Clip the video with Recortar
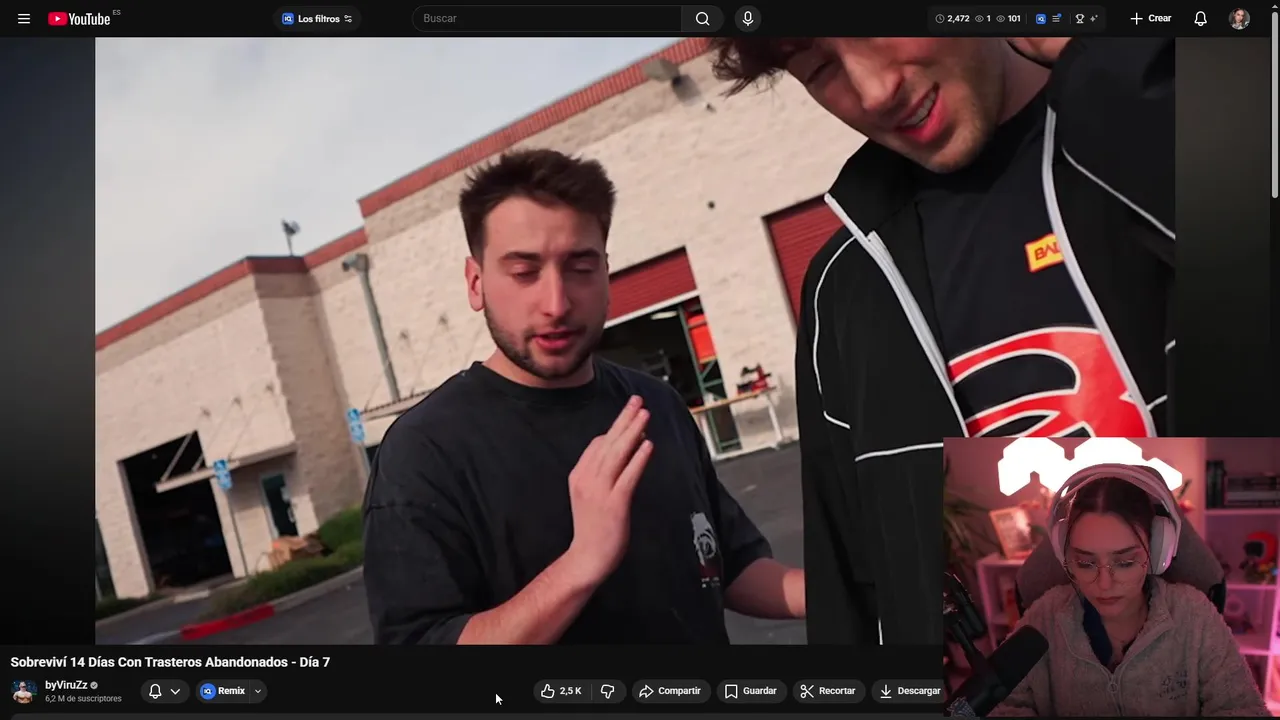Screen dimensions: 1280x720 (x=827, y=691)
